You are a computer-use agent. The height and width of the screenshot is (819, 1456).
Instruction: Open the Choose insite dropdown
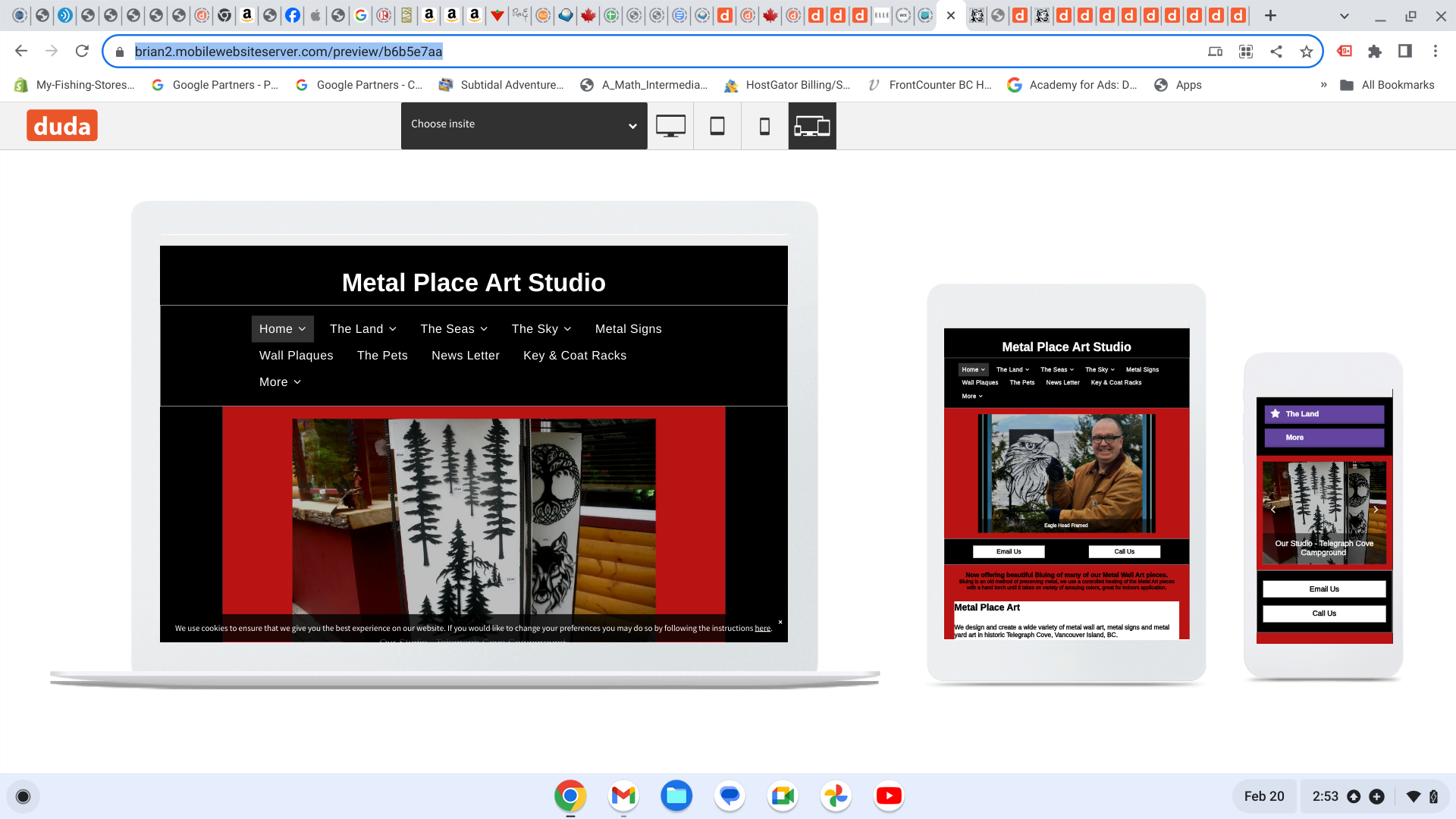[524, 125]
